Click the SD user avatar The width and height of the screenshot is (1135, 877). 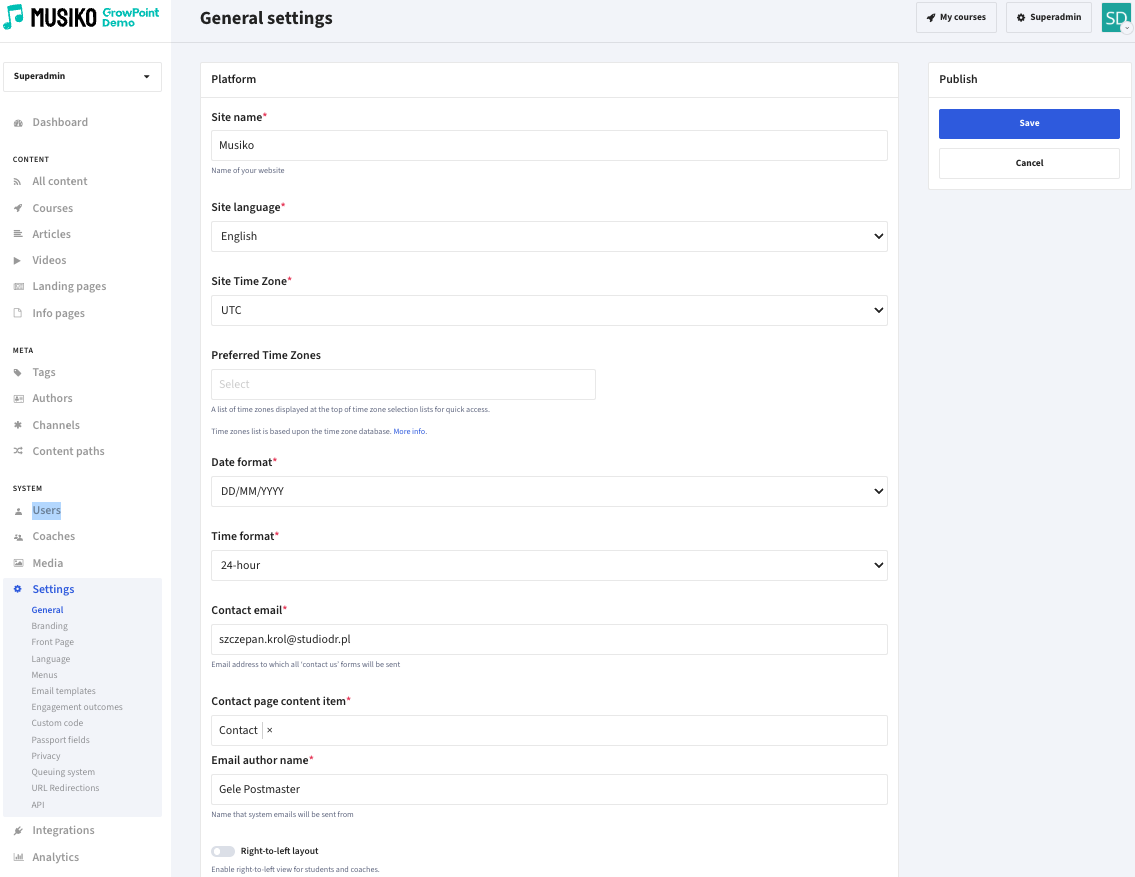tap(1115, 17)
